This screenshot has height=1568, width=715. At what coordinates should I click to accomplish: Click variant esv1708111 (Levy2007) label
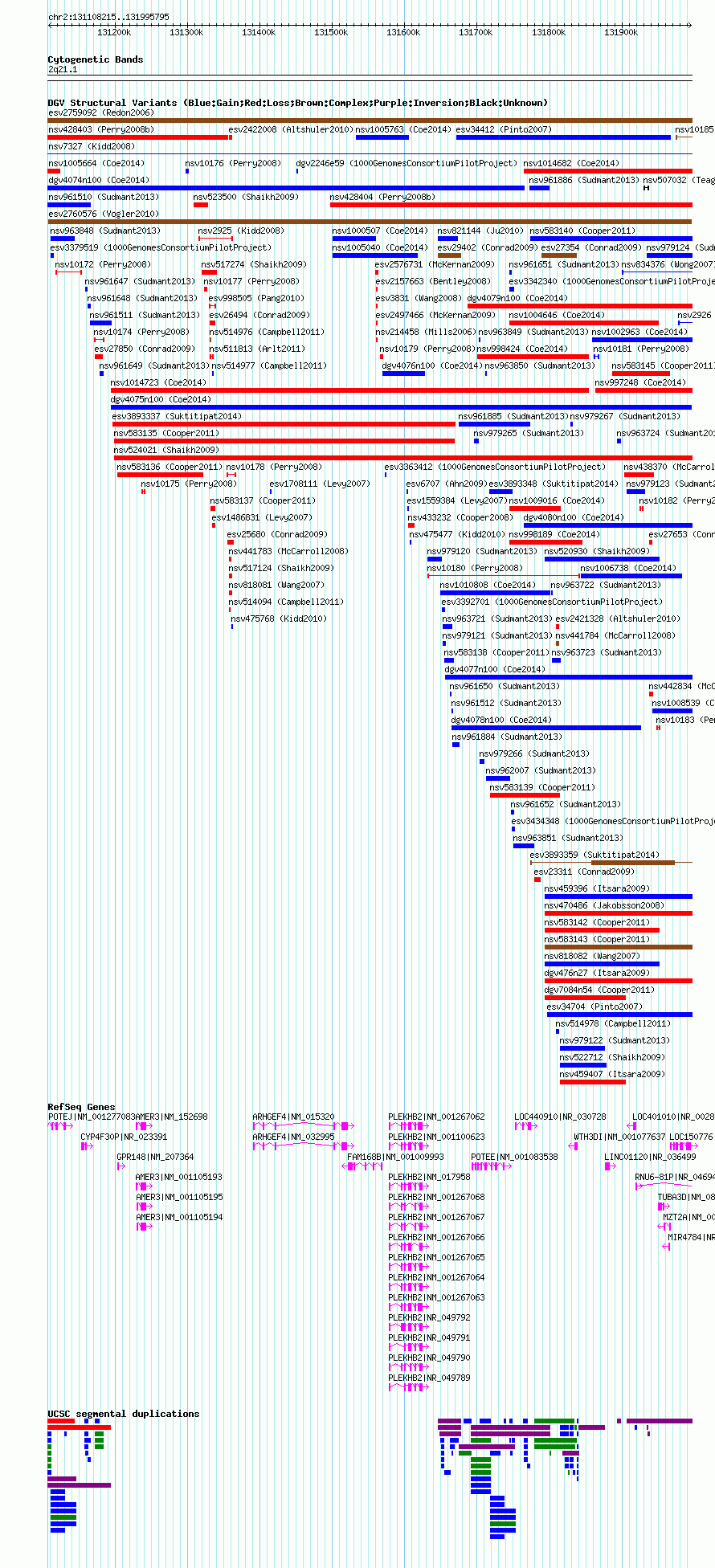click(x=320, y=484)
